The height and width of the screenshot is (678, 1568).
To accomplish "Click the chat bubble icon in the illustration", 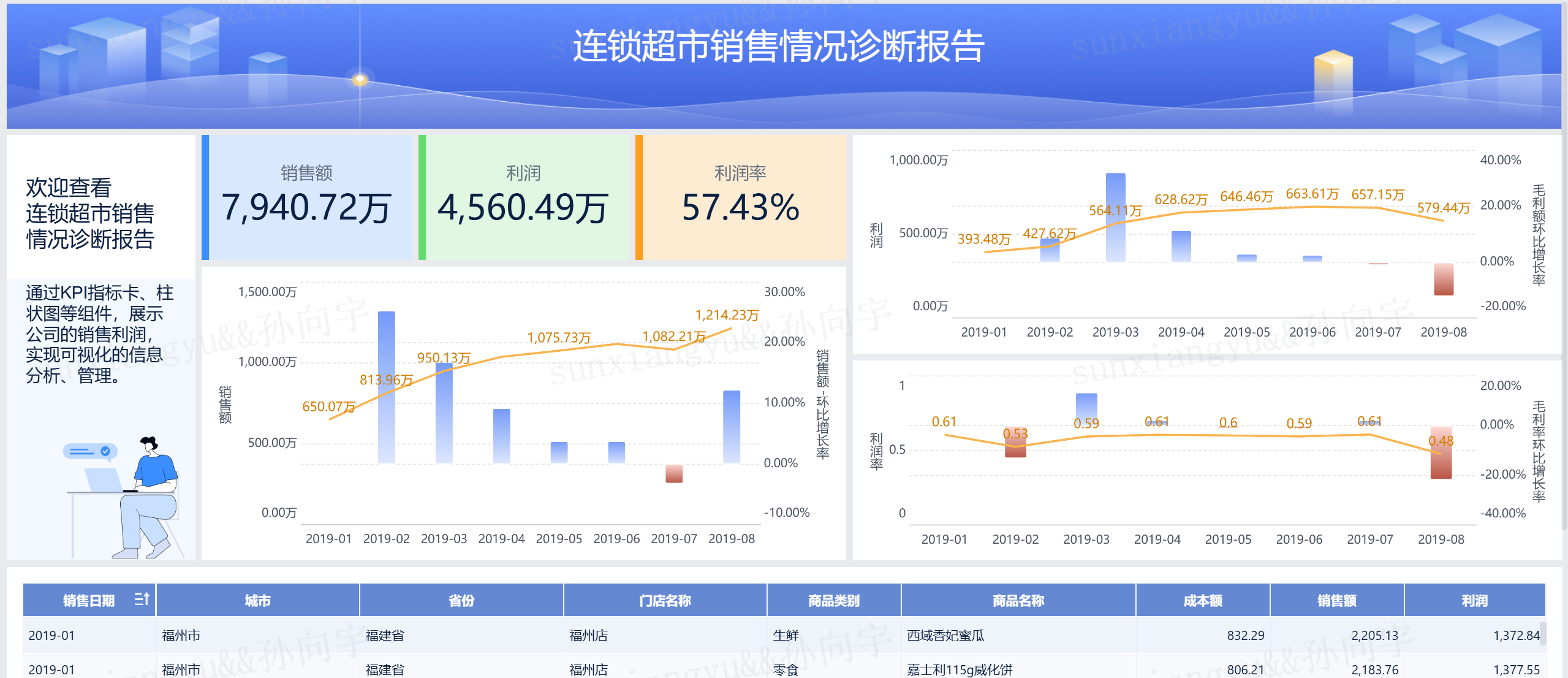I will [89, 452].
